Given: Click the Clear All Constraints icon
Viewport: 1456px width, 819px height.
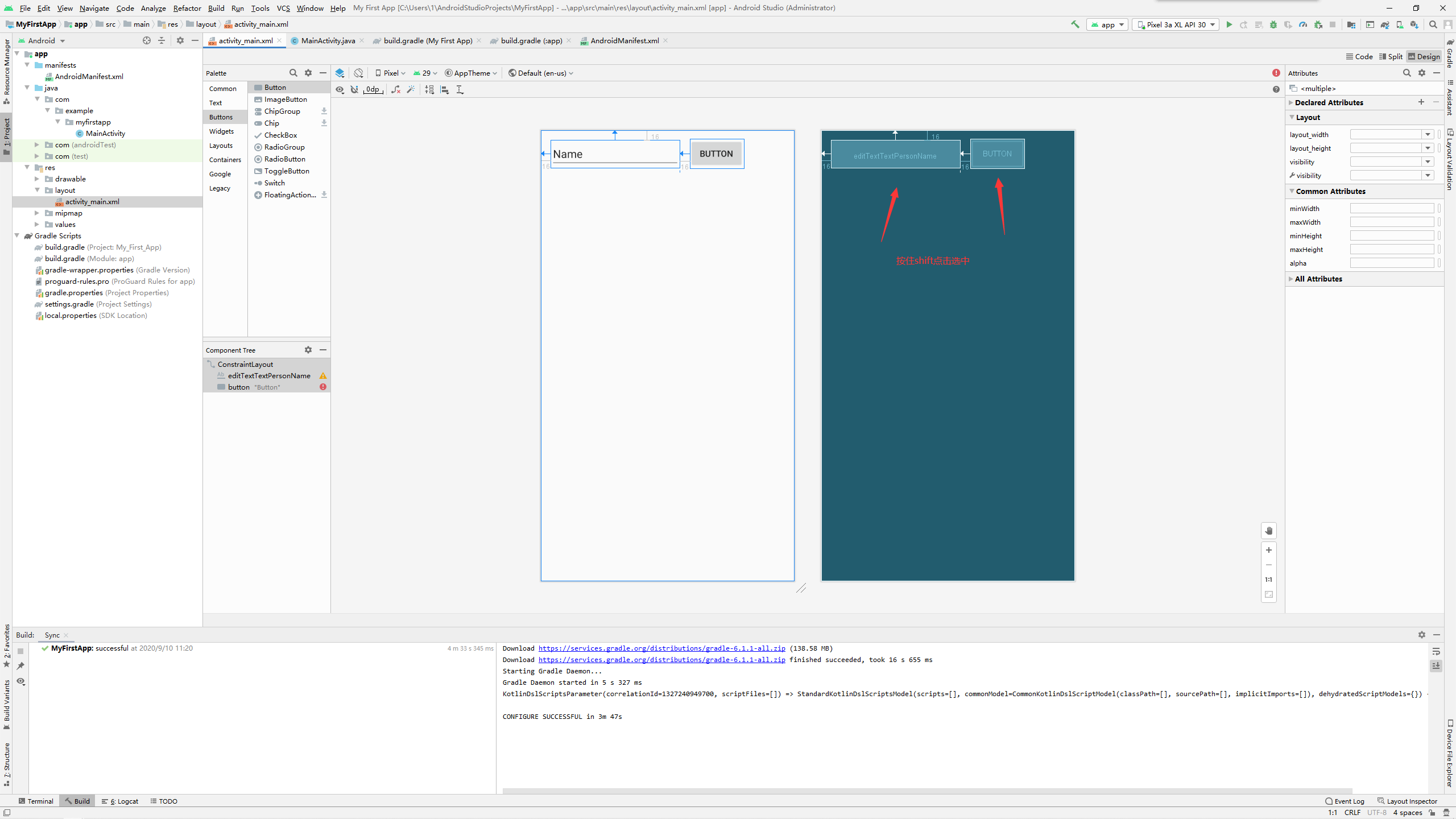Looking at the screenshot, I should pyautogui.click(x=396, y=89).
